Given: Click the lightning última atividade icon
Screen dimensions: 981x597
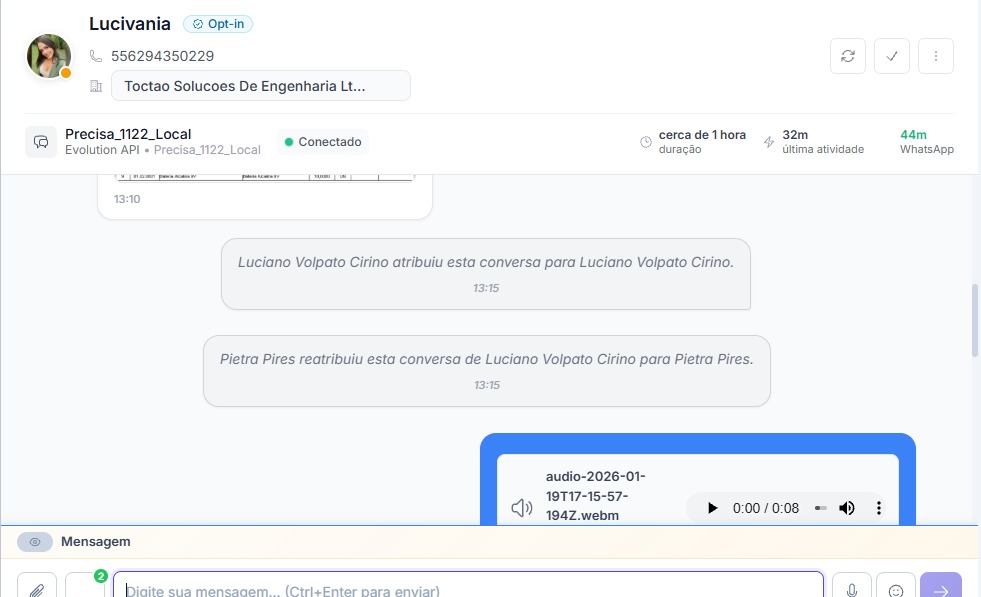Looking at the screenshot, I should [x=769, y=142].
